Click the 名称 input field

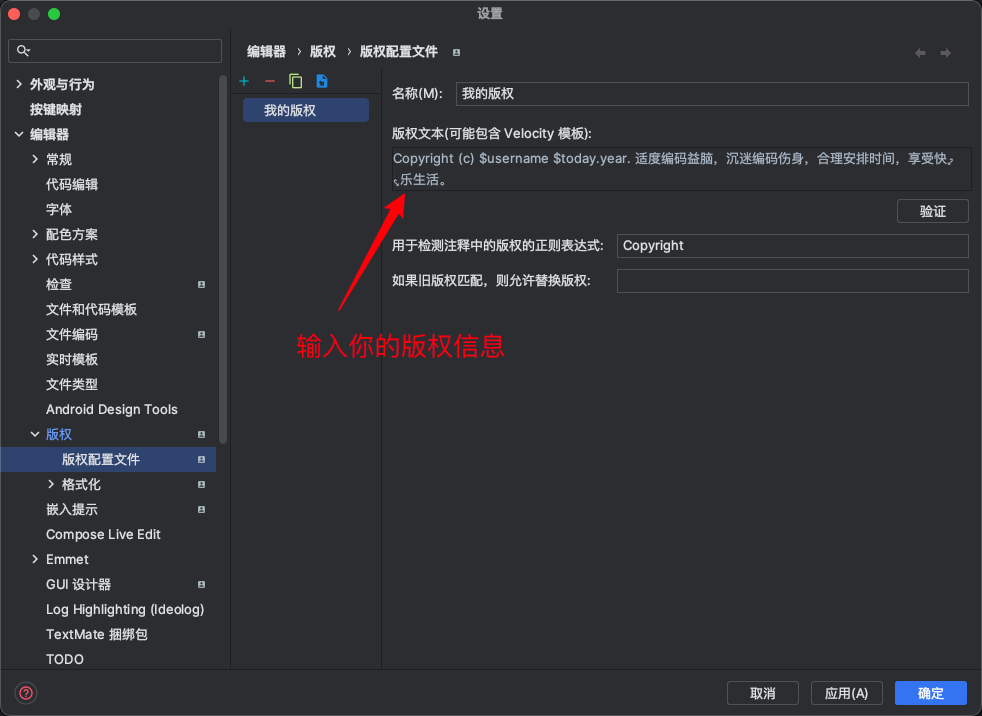712,94
